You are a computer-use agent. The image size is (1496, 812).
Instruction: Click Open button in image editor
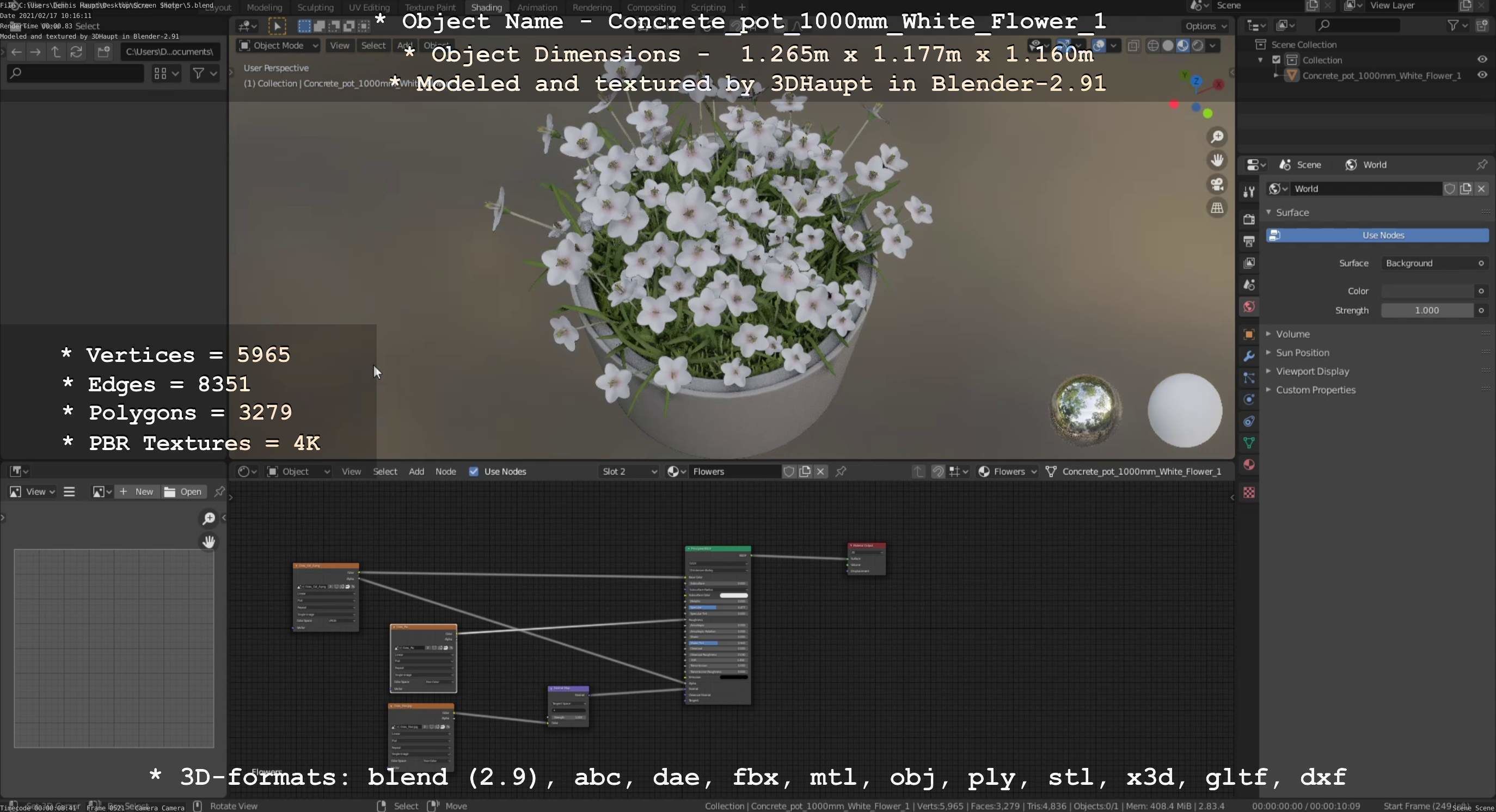[x=183, y=491]
